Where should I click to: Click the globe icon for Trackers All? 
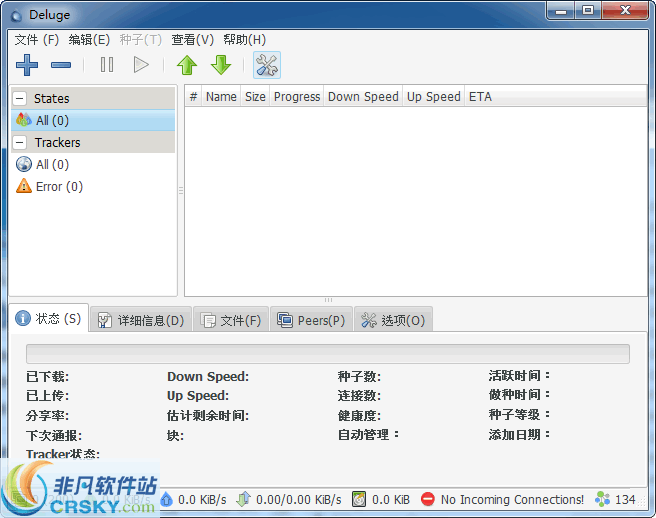24,164
